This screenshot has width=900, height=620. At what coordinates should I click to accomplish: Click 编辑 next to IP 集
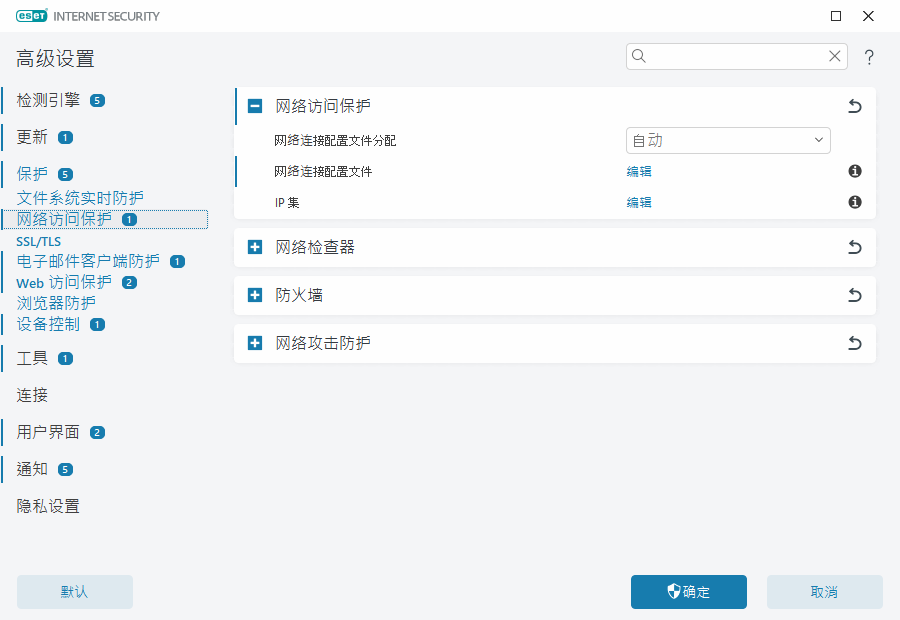(x=639, y=202)
